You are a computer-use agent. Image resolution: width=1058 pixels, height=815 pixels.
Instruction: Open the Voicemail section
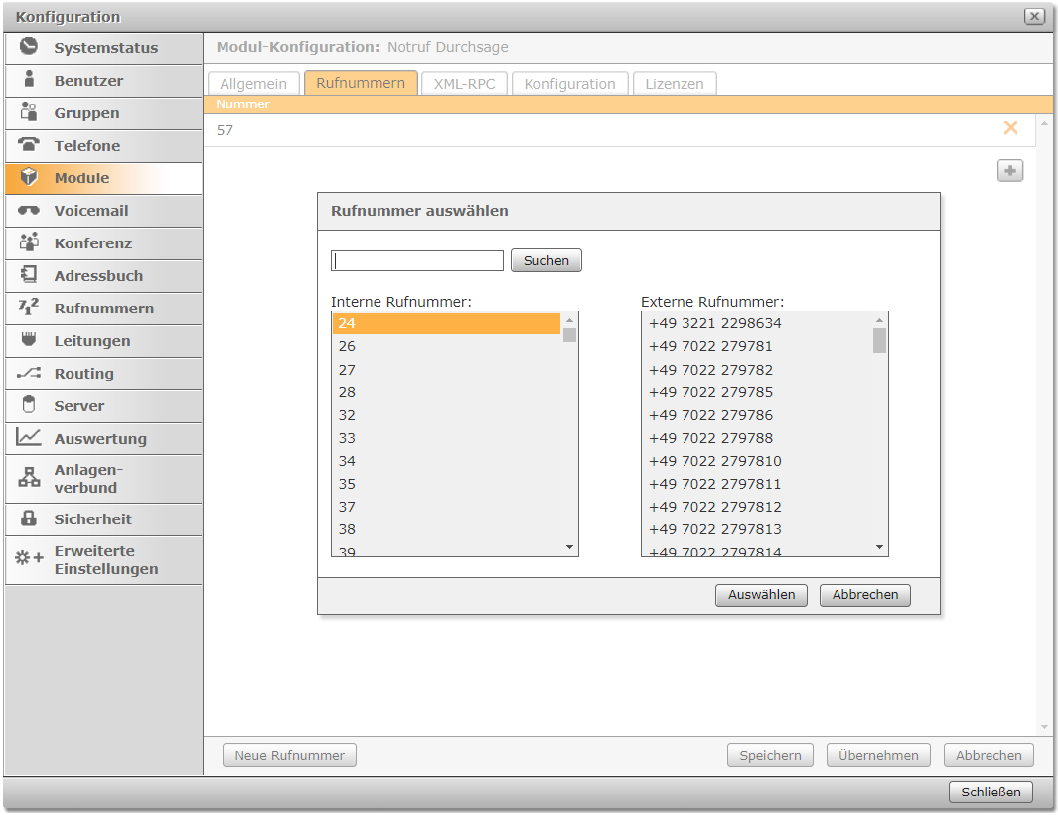coord(104,211)
